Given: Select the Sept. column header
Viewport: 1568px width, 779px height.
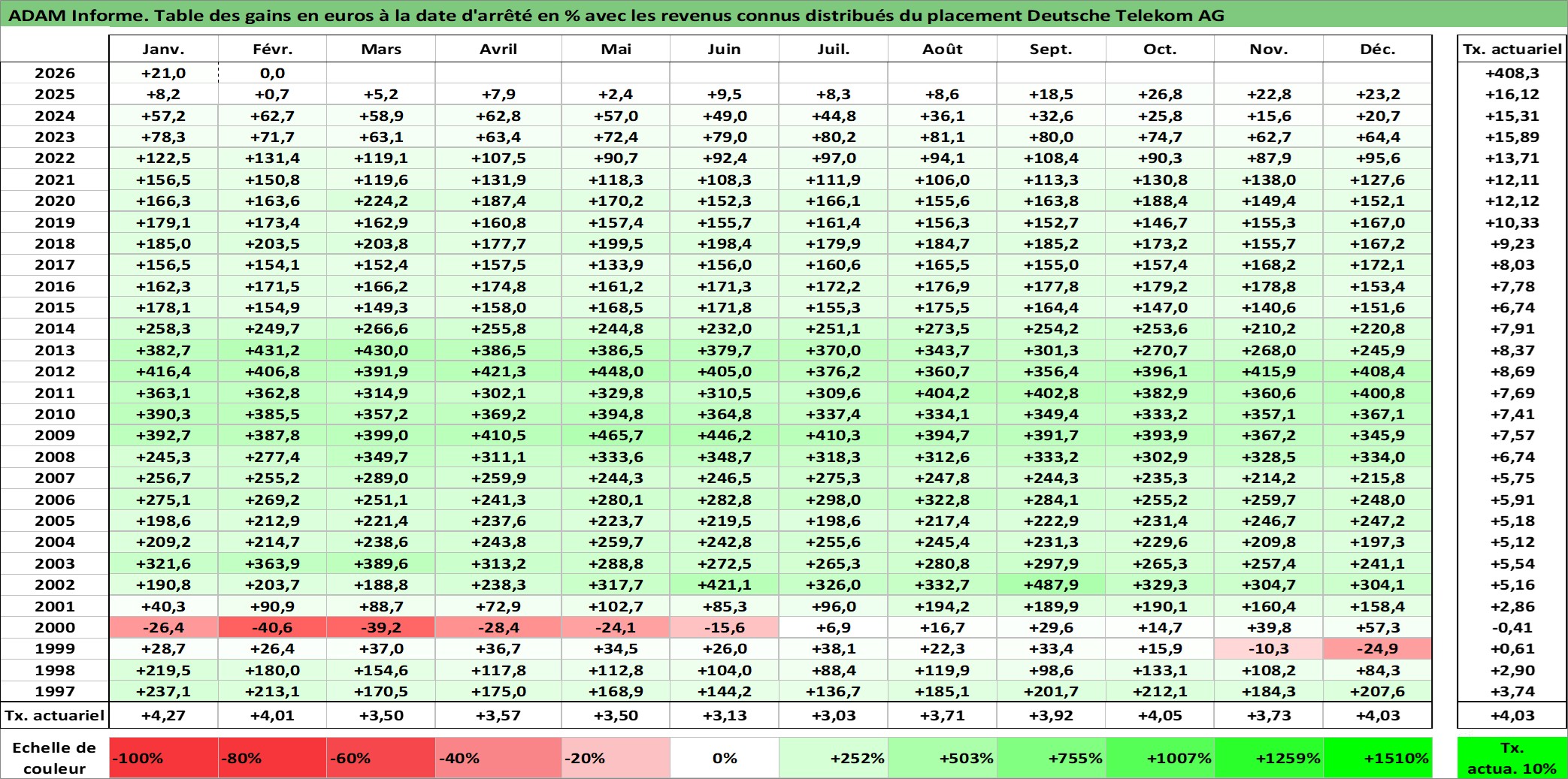Looking at the screenshot, I should [1051, 49].
